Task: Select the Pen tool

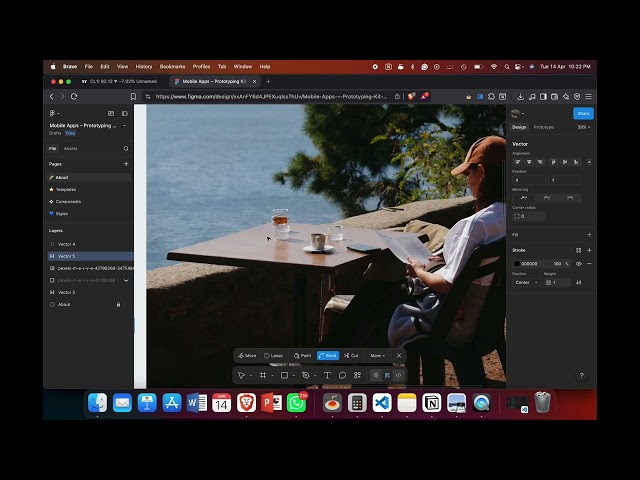Action: coord(305,375)
